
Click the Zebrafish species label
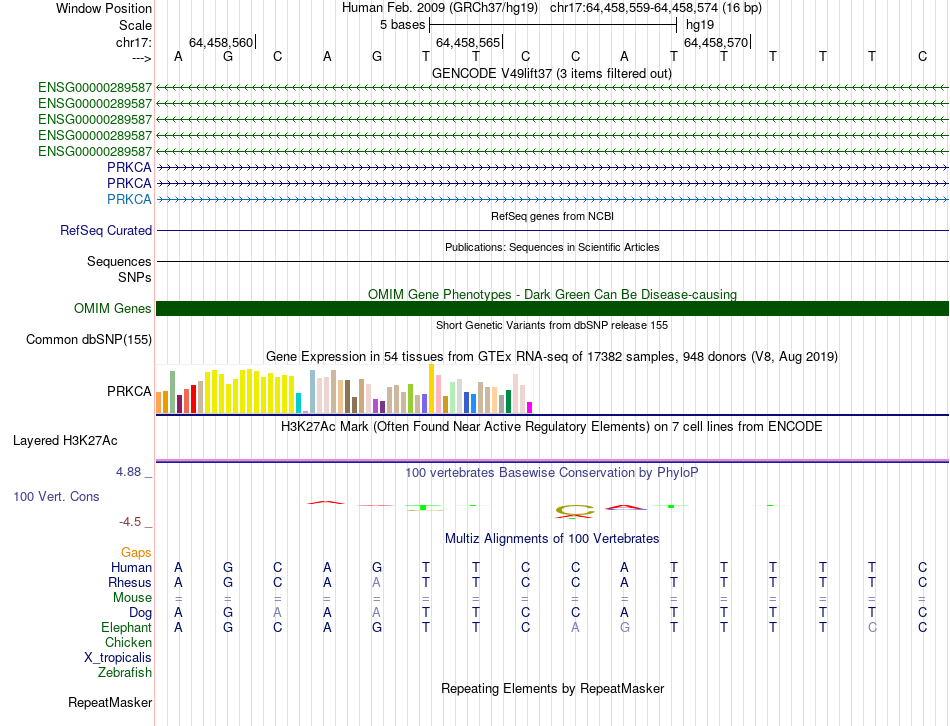124,673
